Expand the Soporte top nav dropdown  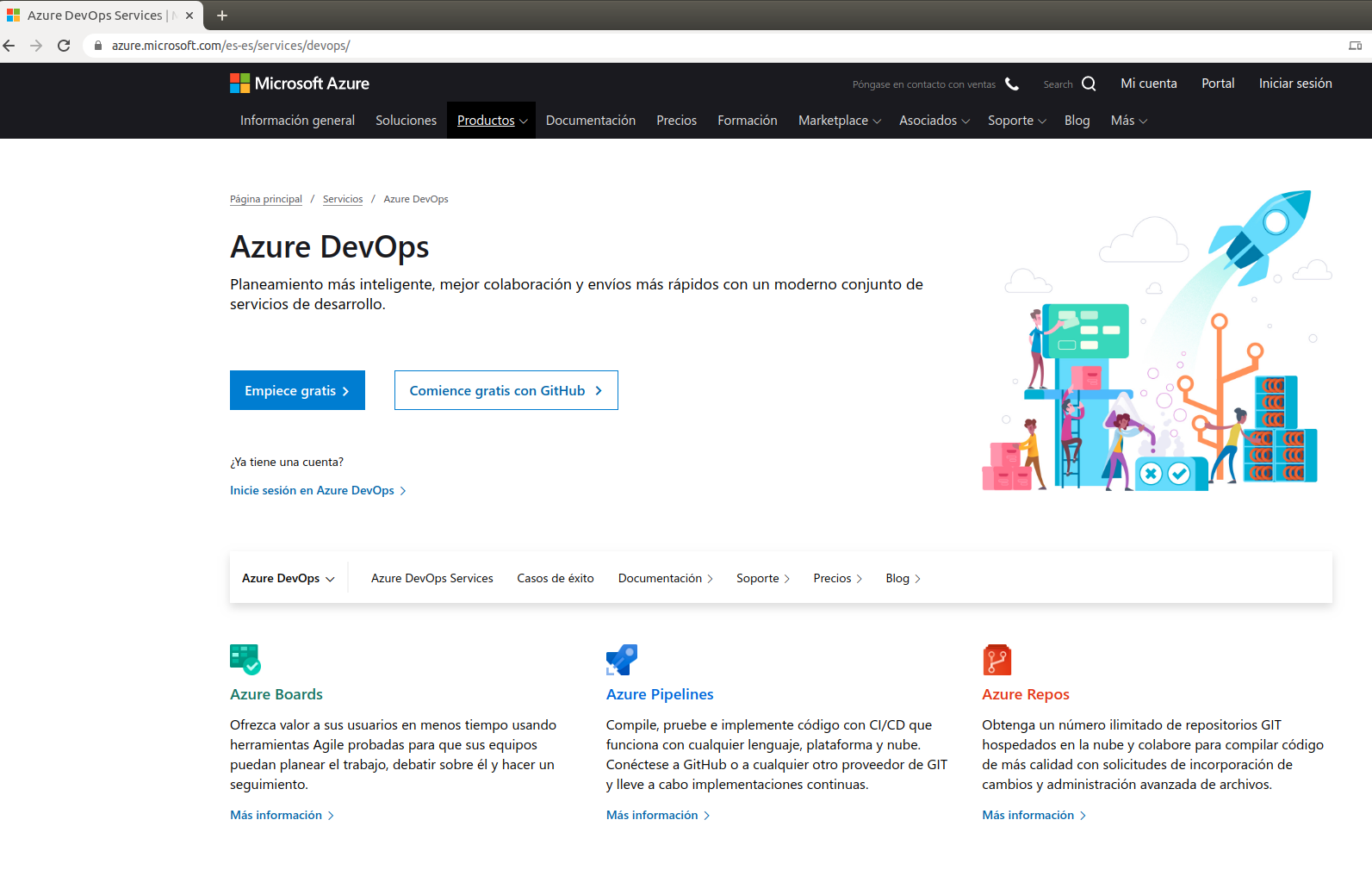(x=1017, y=121)
